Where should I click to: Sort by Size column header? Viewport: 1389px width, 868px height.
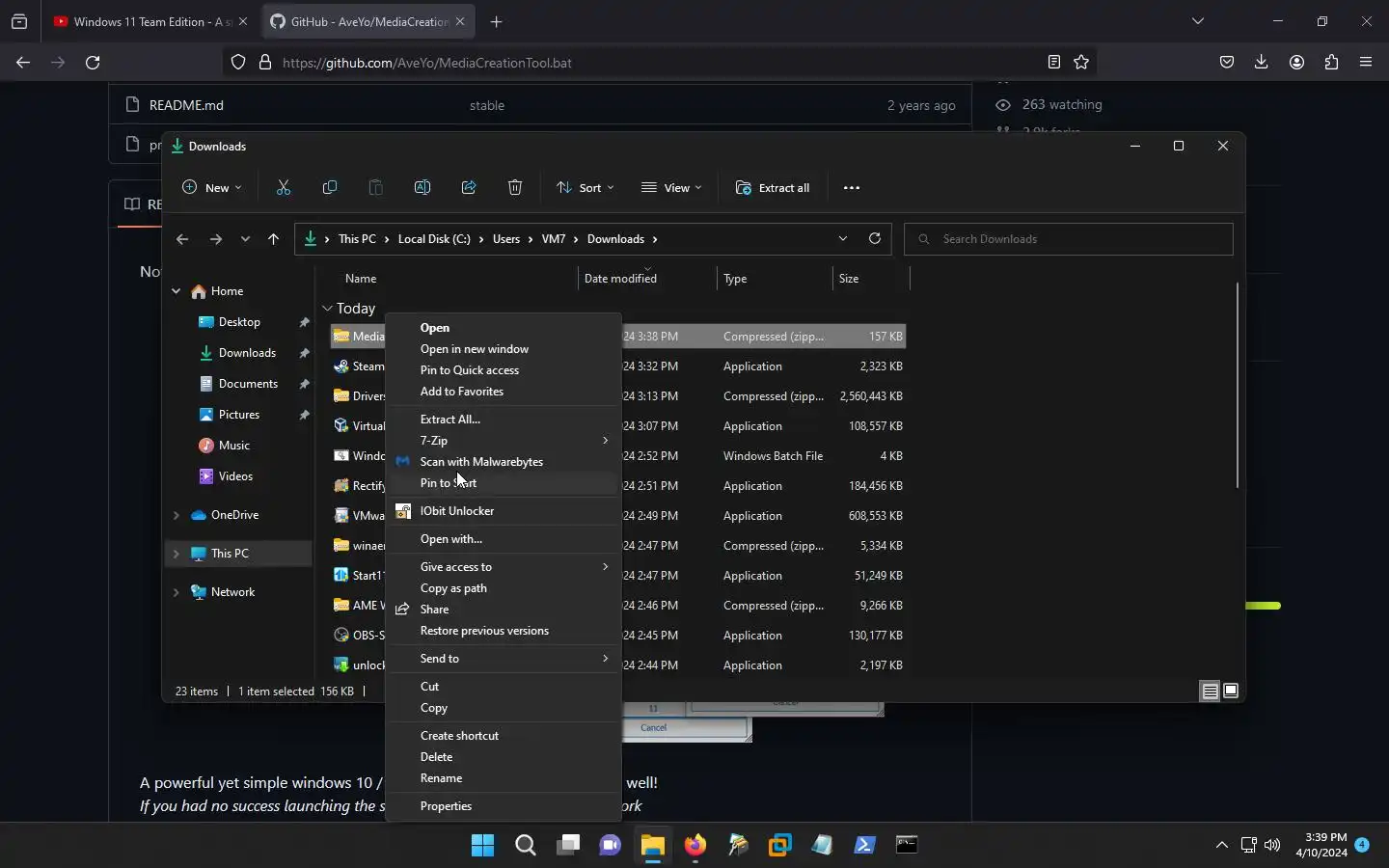(x=871, y=279)
